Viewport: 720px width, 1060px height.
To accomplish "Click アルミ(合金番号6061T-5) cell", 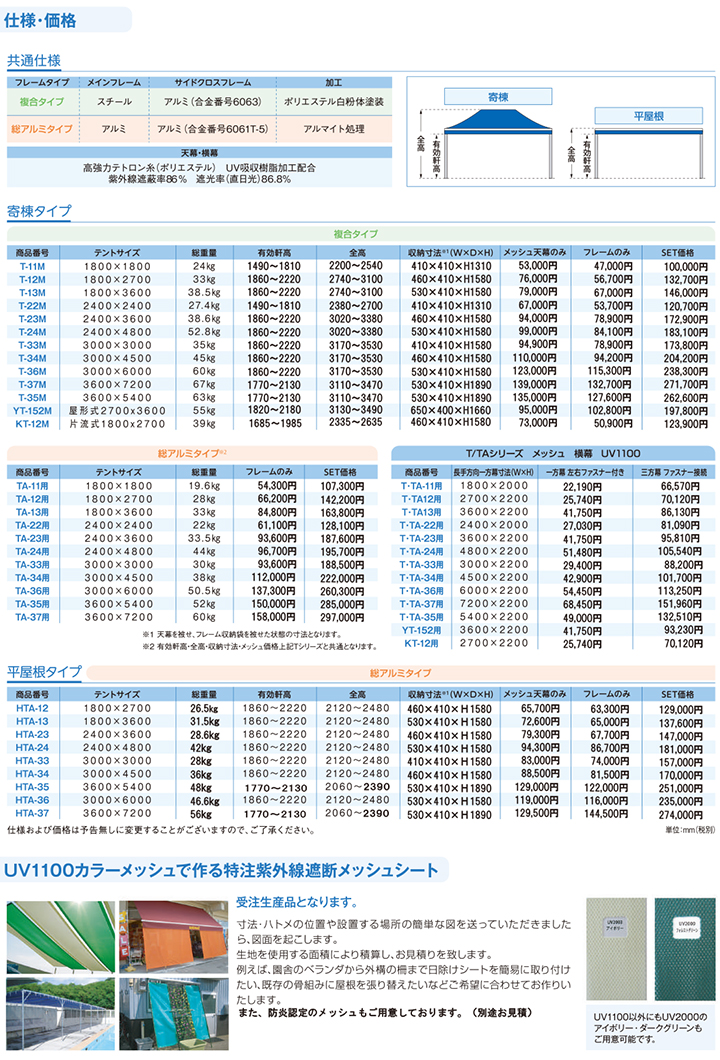I will click(x=212, y=128).
